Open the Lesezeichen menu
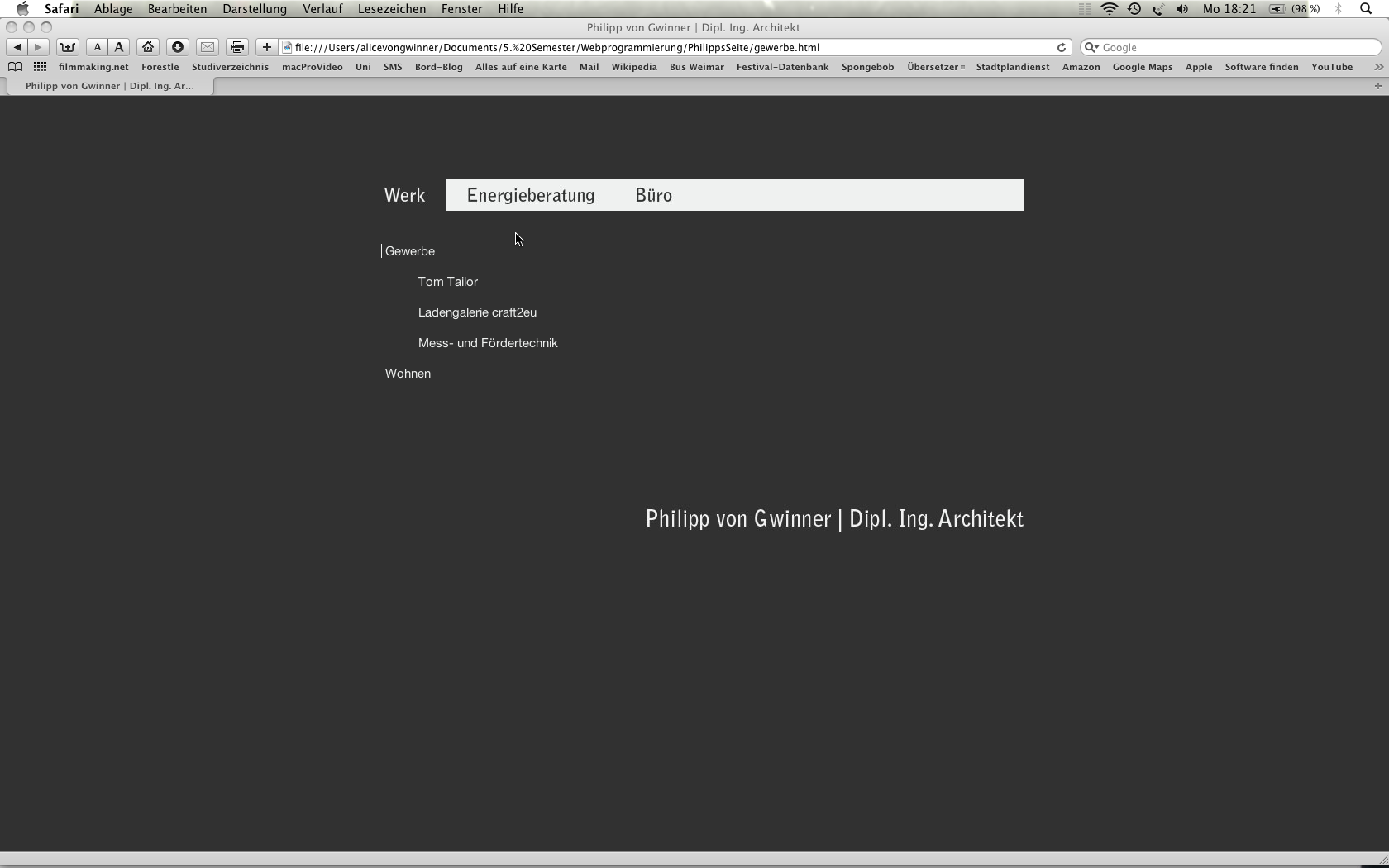Screen dimensions: 1389x868 click(392, 9)
